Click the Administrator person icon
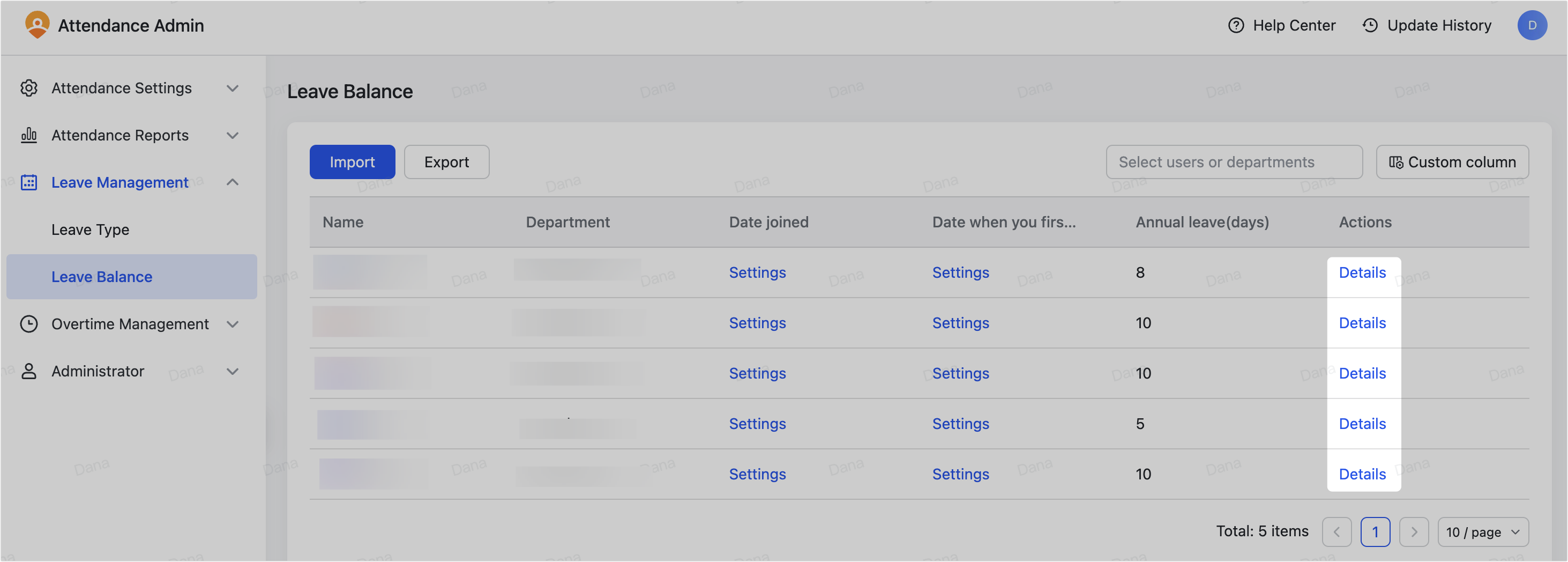Screen dimensions: 1568x562 coord(29,371)
